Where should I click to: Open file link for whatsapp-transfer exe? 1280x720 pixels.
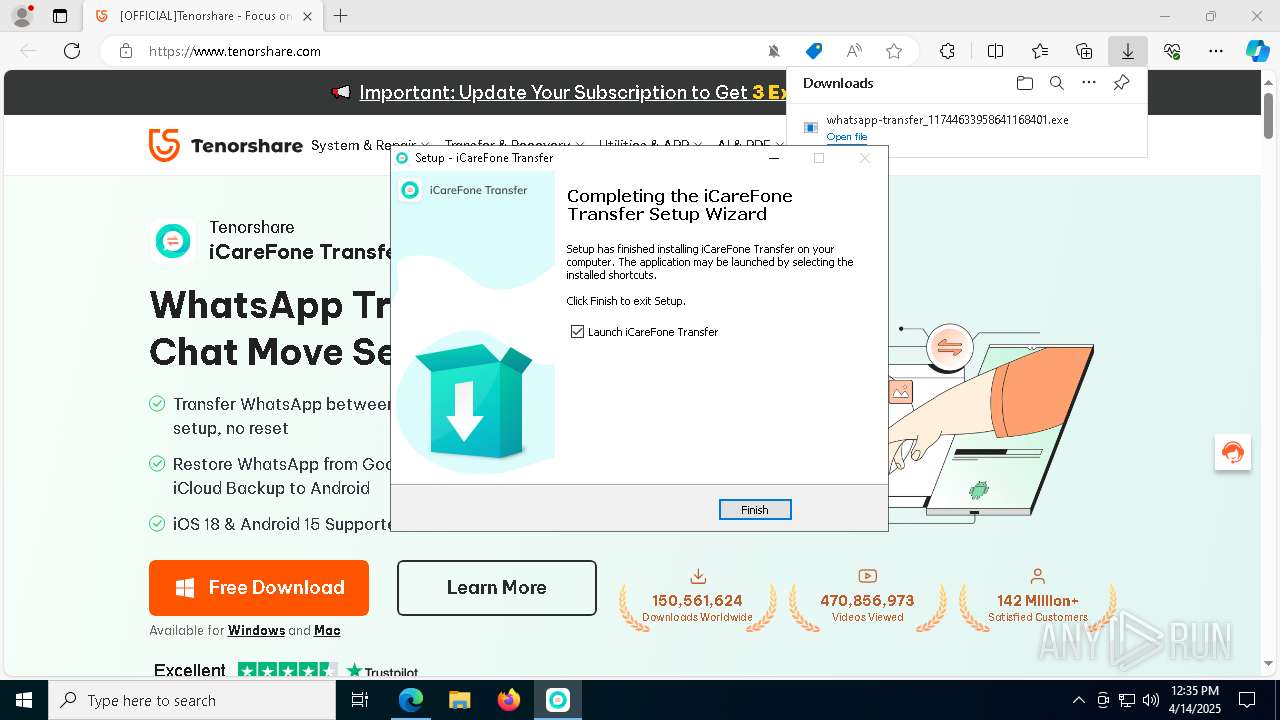[x=847, y=137]
